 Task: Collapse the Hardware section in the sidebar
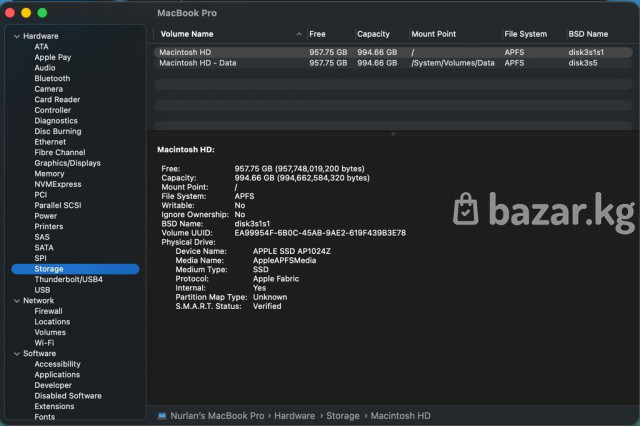pyautogui.click(x=15, y=36)
